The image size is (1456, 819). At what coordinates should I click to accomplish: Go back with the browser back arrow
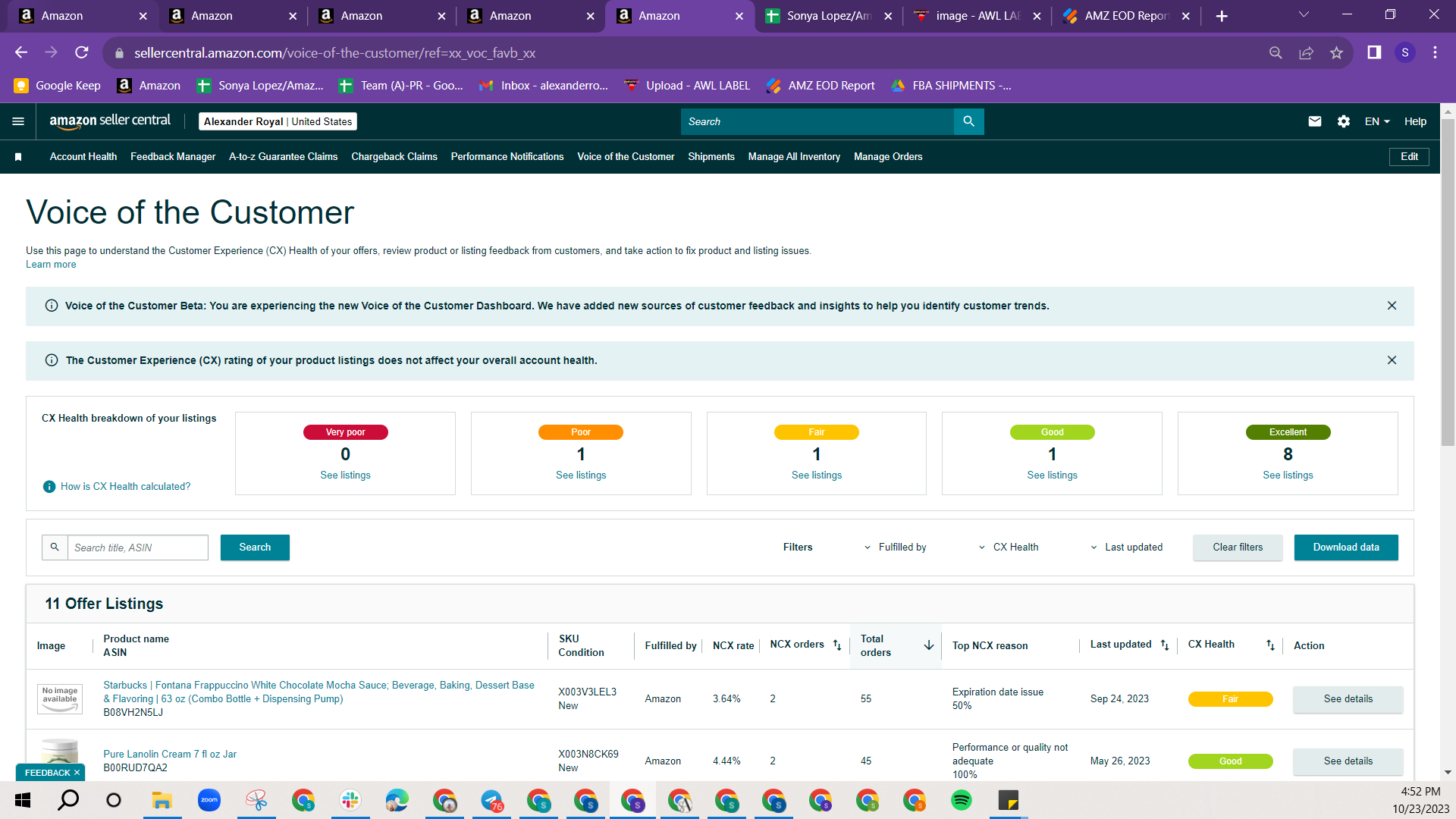(21, 52)
